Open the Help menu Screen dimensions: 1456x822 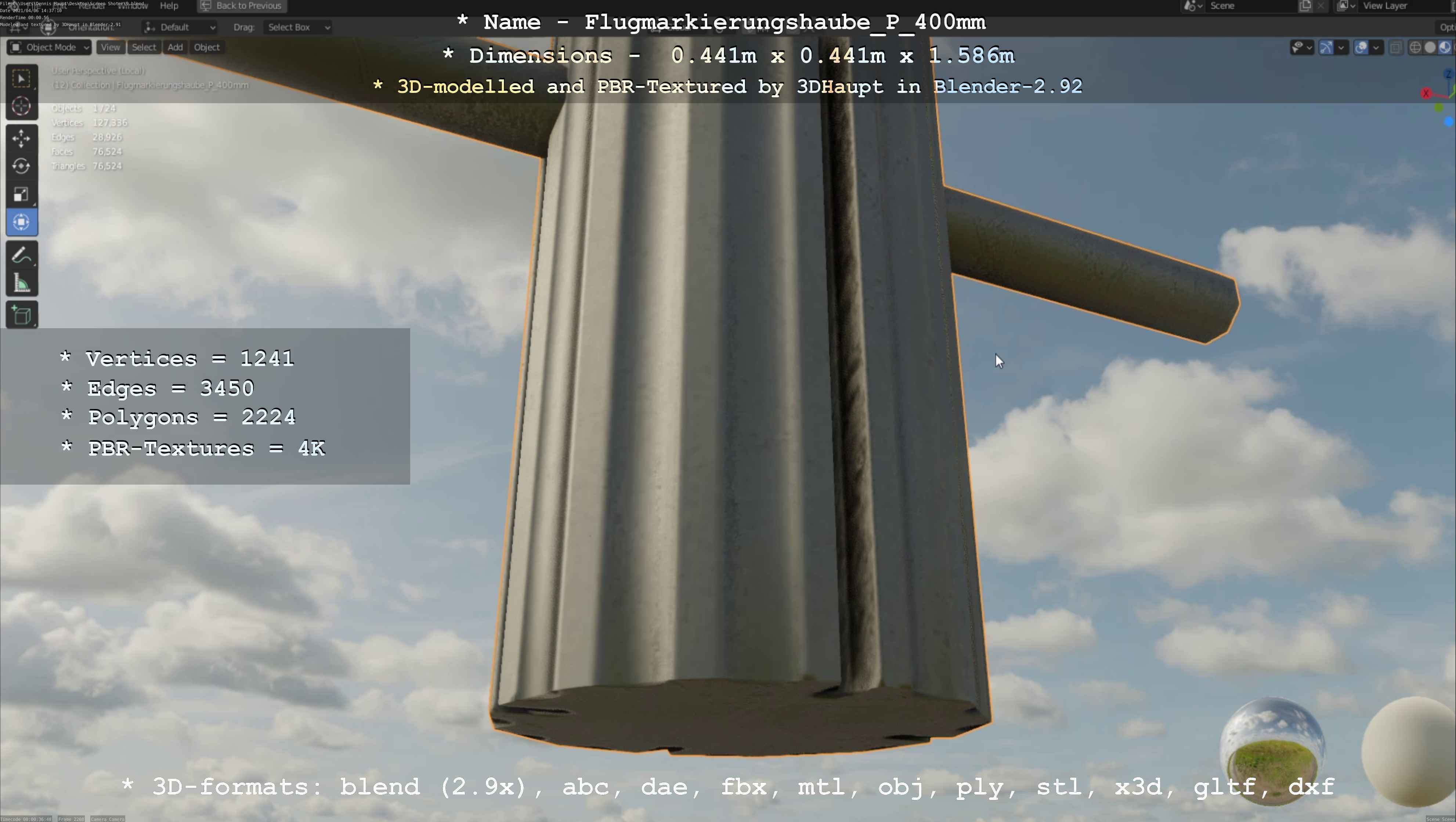pos(169,6)
